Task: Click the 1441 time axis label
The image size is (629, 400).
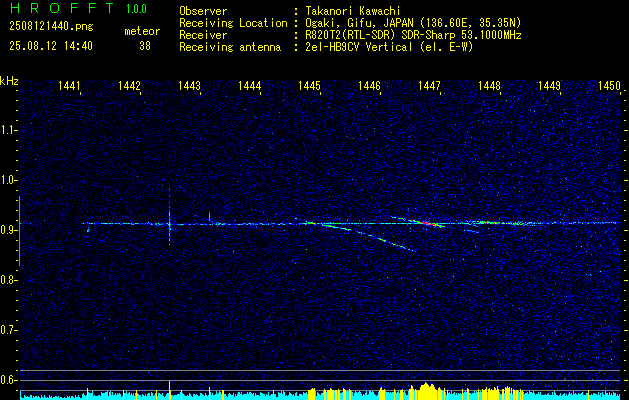Action: click(x=70, y=86)
